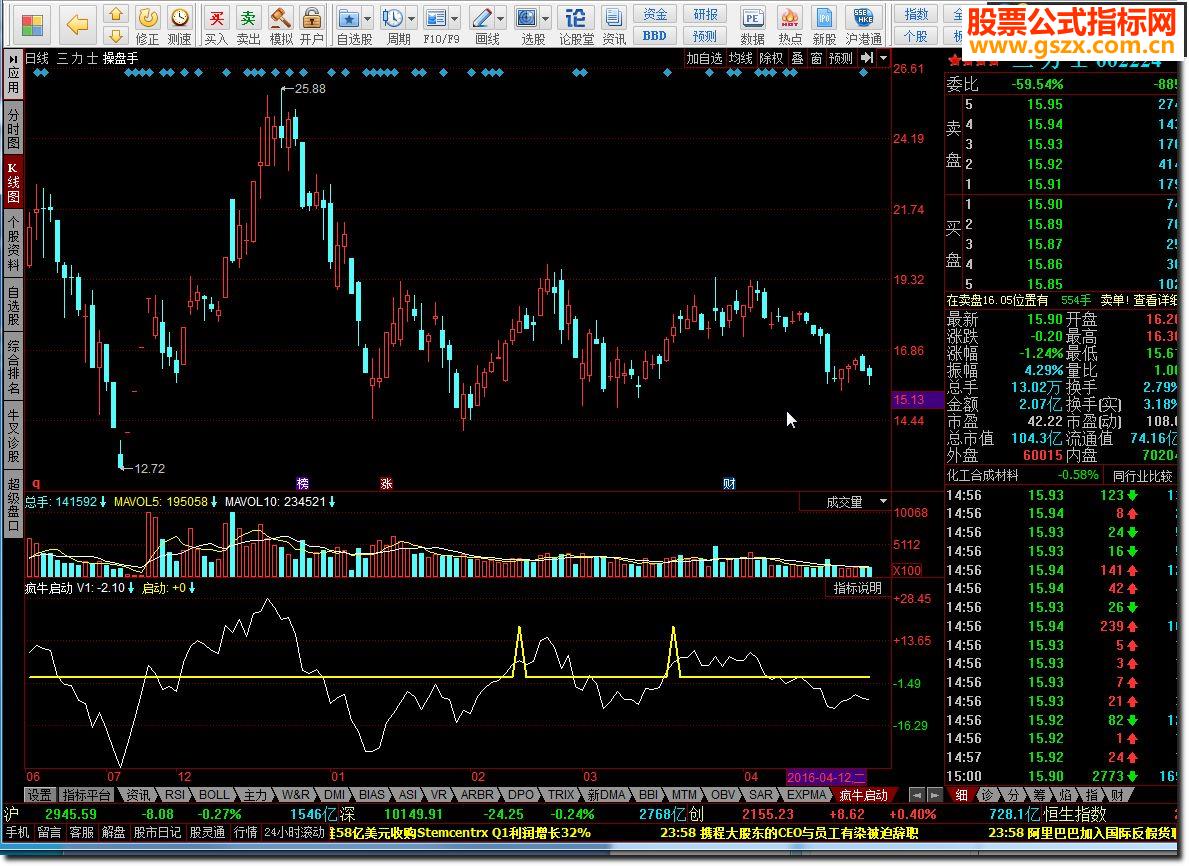Toggle 均线 moving average display
The width and height of the screenshot is (1189, 866).
(740, 59)
